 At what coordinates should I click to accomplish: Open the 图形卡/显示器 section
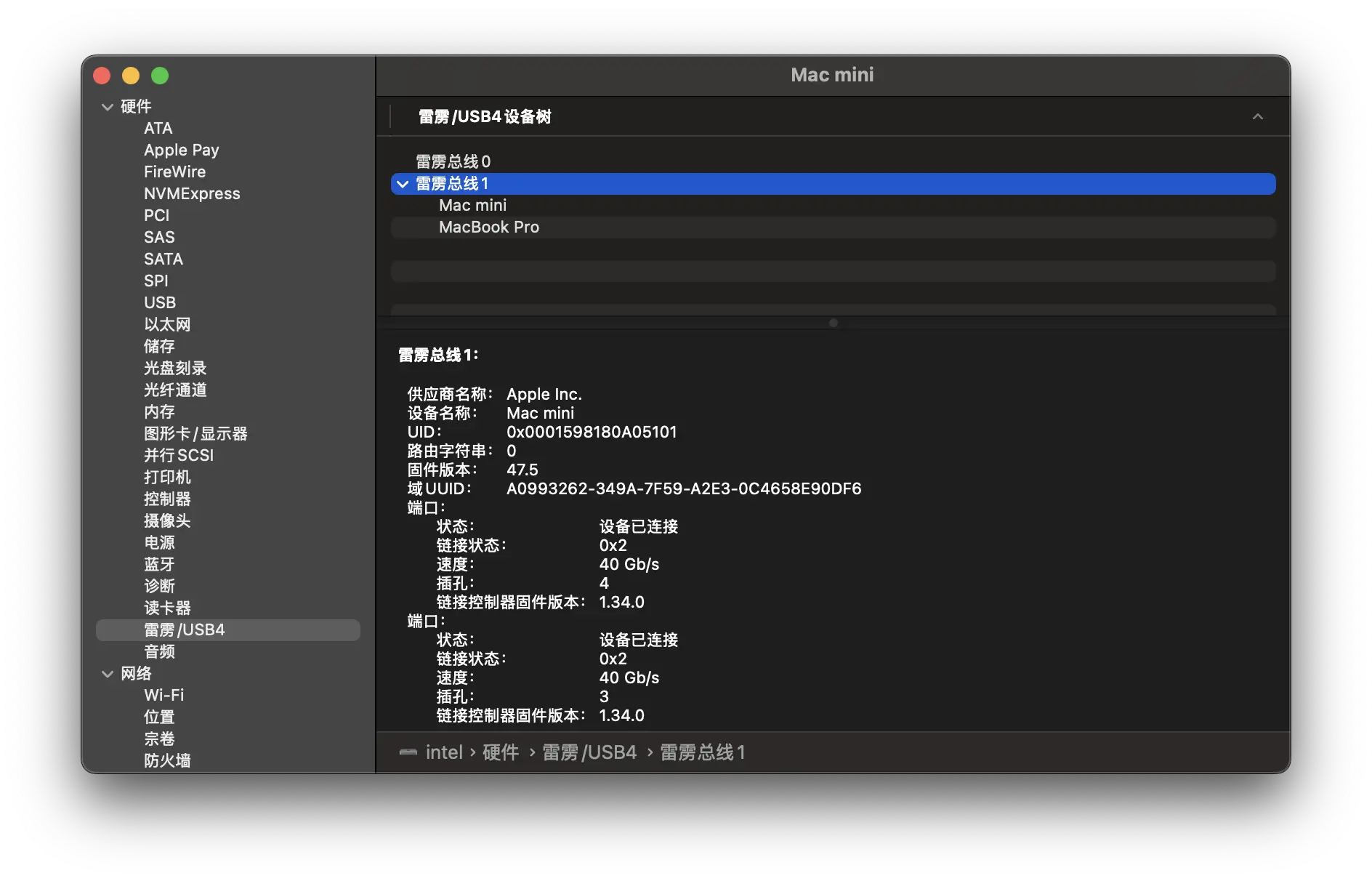(x=195, y=433)
